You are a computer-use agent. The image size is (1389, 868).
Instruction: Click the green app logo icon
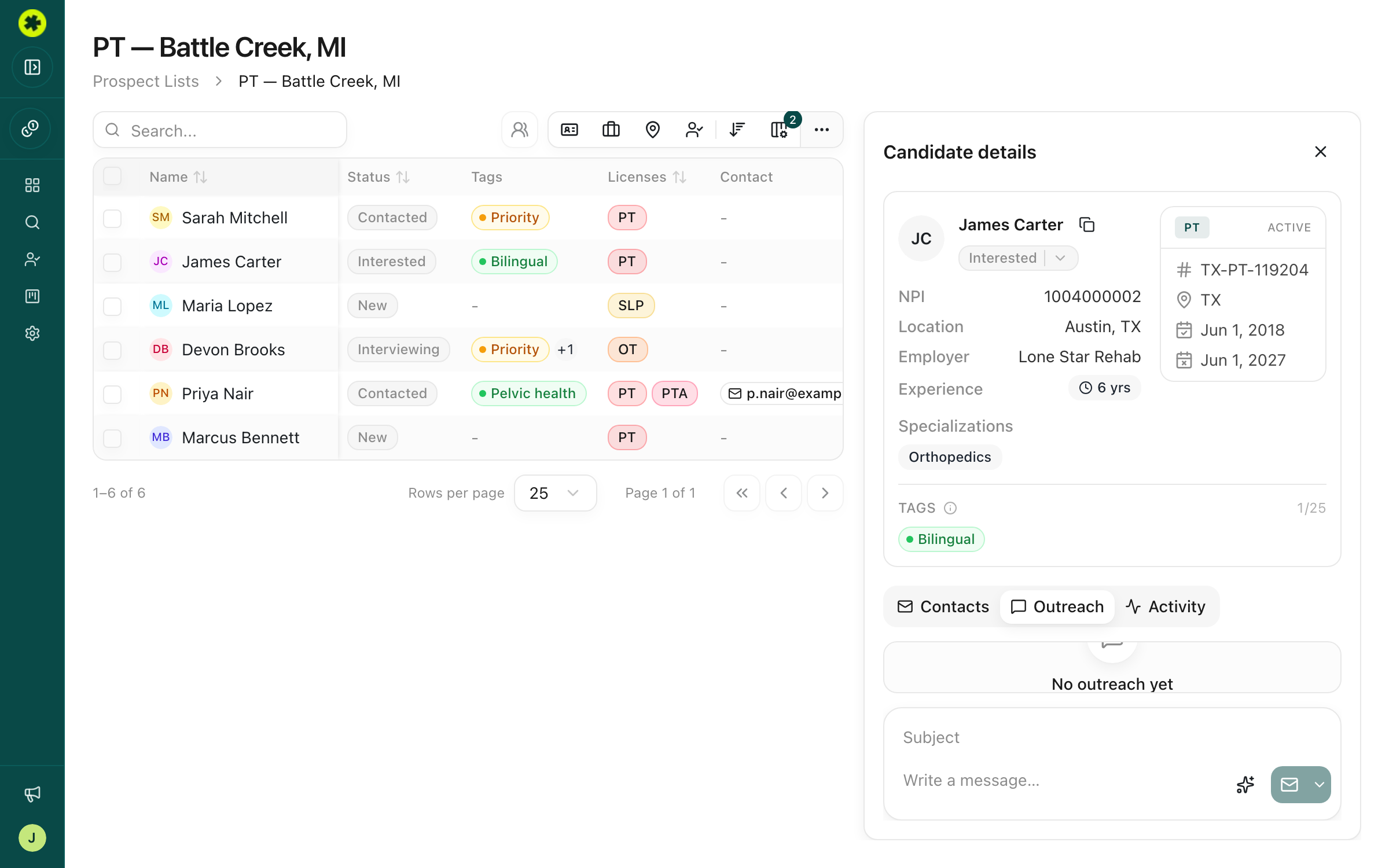(x=32, y=23)
